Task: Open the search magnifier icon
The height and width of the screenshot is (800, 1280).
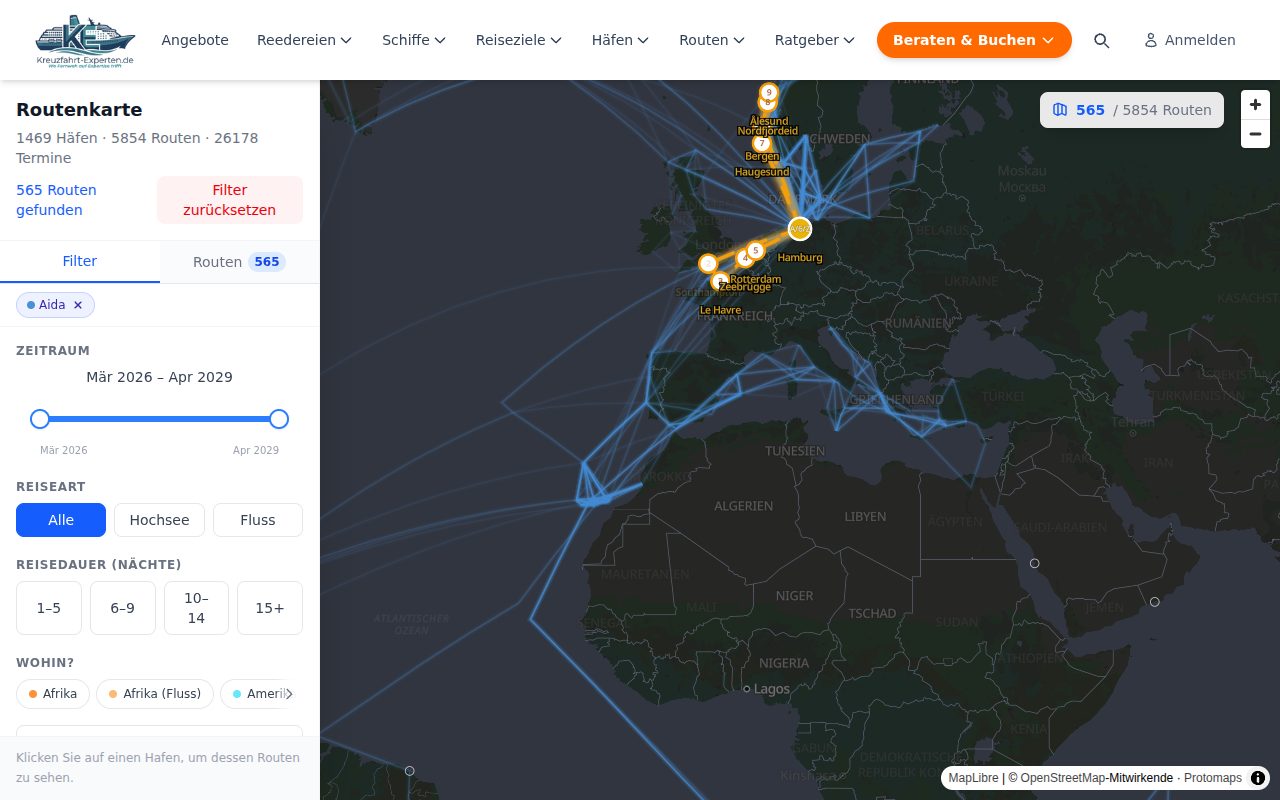Action: pos(1101,40)
